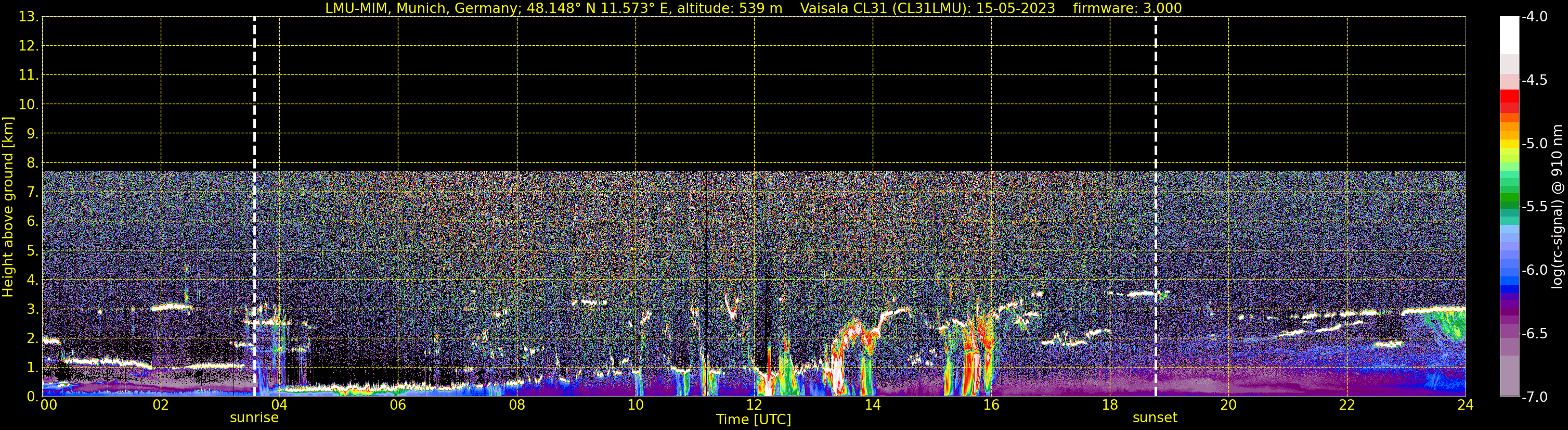Click the height axis tick label '2.'
Image resolution: width=1568 pixels, height=430 pixels.
pyautogui.click(x=32, y=338)
